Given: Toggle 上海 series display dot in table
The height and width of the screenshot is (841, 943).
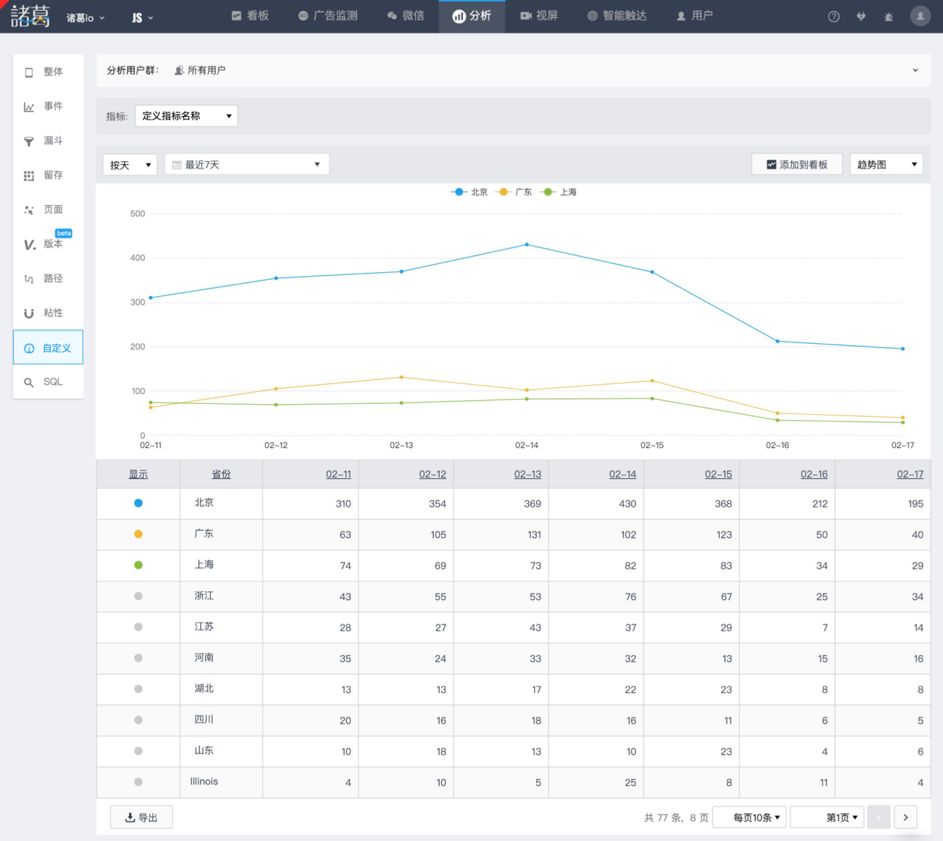Looking at the screenshot, I should [138, 565].
